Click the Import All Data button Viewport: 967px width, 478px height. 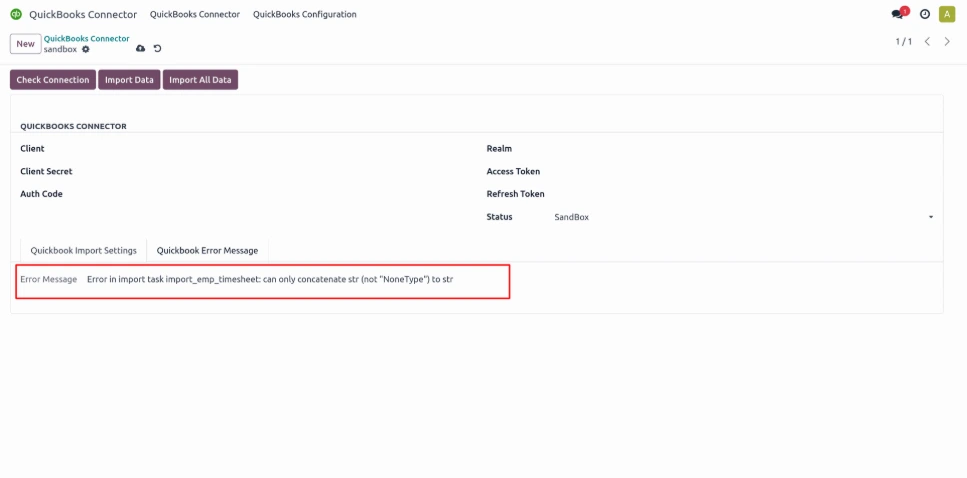(x=200, y=80)
